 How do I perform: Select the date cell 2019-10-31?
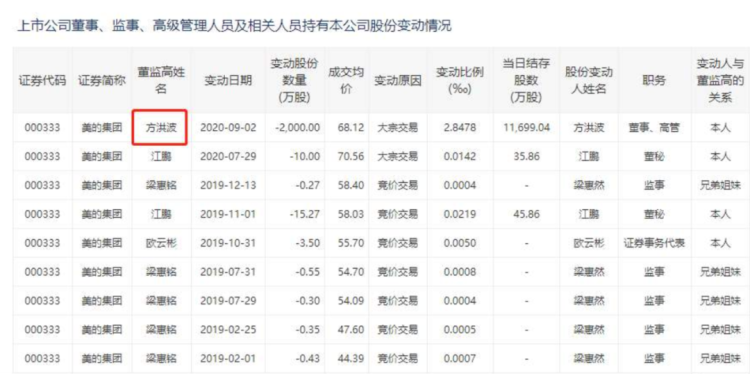coord(228,243)
